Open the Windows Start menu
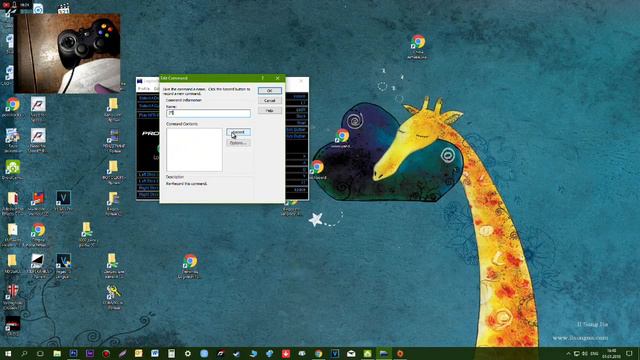The height and width of the screenshot is (360, 640). (8, 353)
